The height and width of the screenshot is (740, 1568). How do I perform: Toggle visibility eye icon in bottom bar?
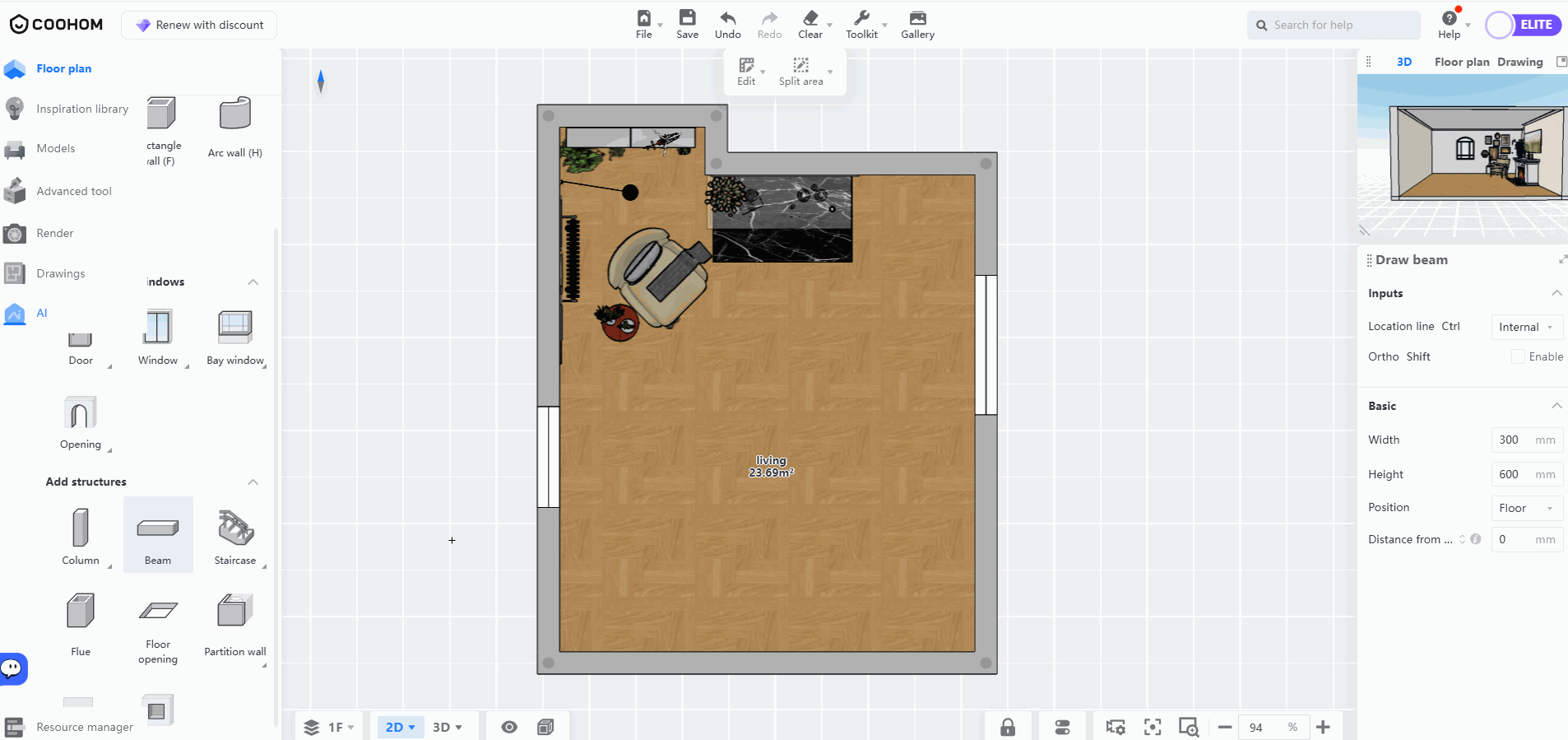(509, 727)
